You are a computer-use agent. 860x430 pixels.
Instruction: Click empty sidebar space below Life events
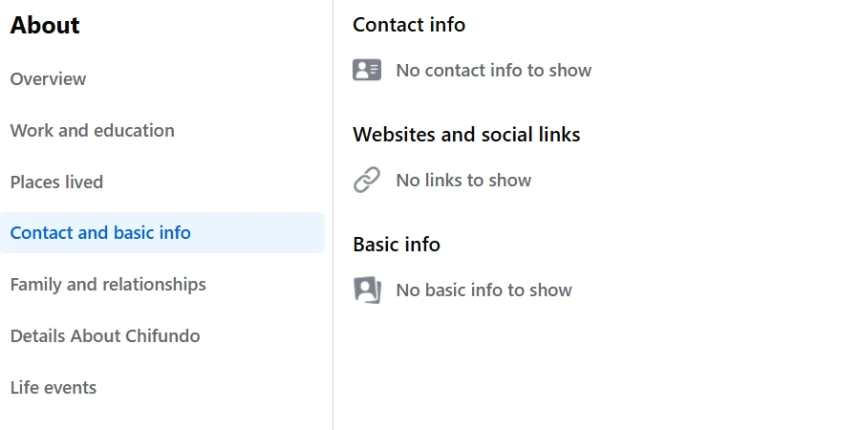point(160,417)
